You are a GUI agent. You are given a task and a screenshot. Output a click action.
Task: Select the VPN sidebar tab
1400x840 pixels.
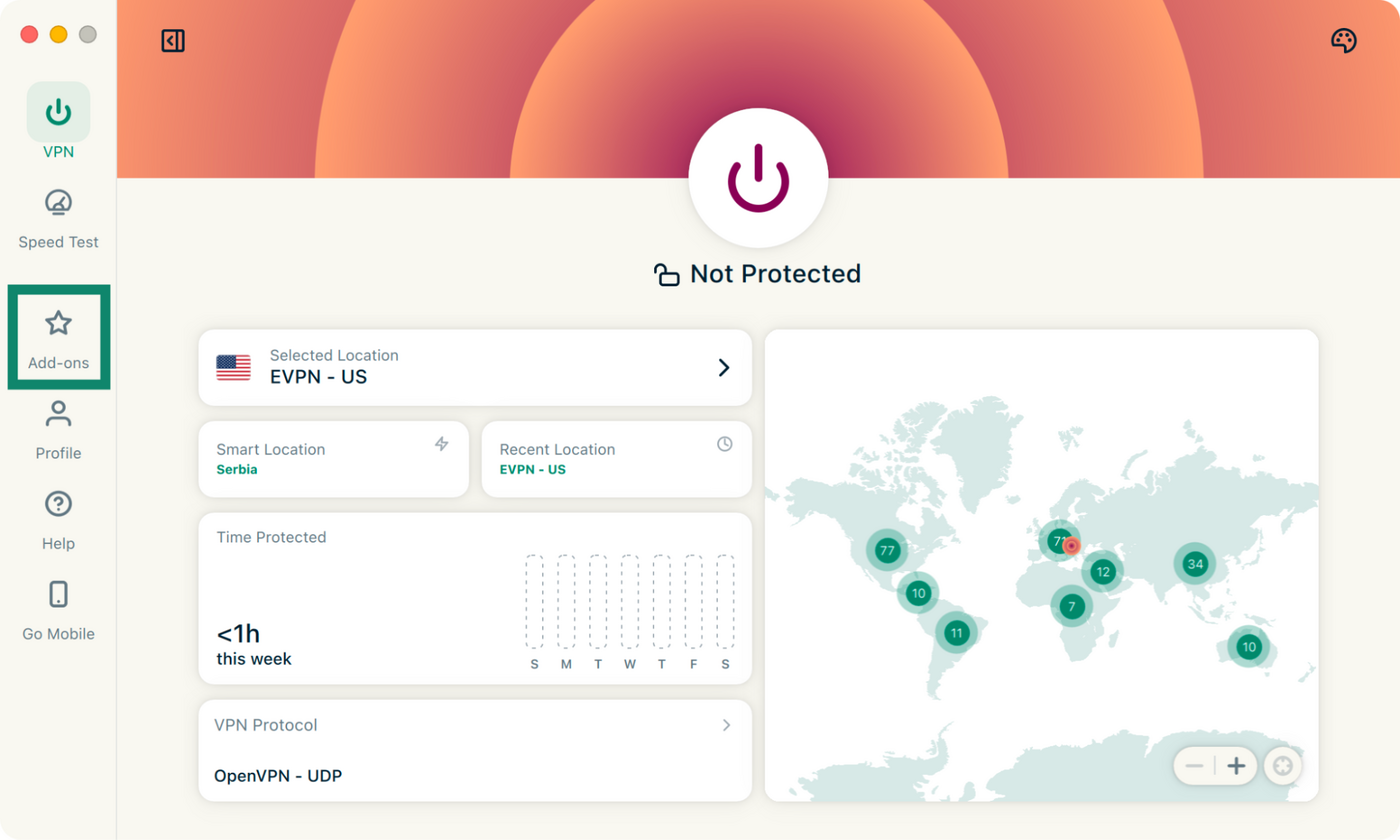(58, 121)
